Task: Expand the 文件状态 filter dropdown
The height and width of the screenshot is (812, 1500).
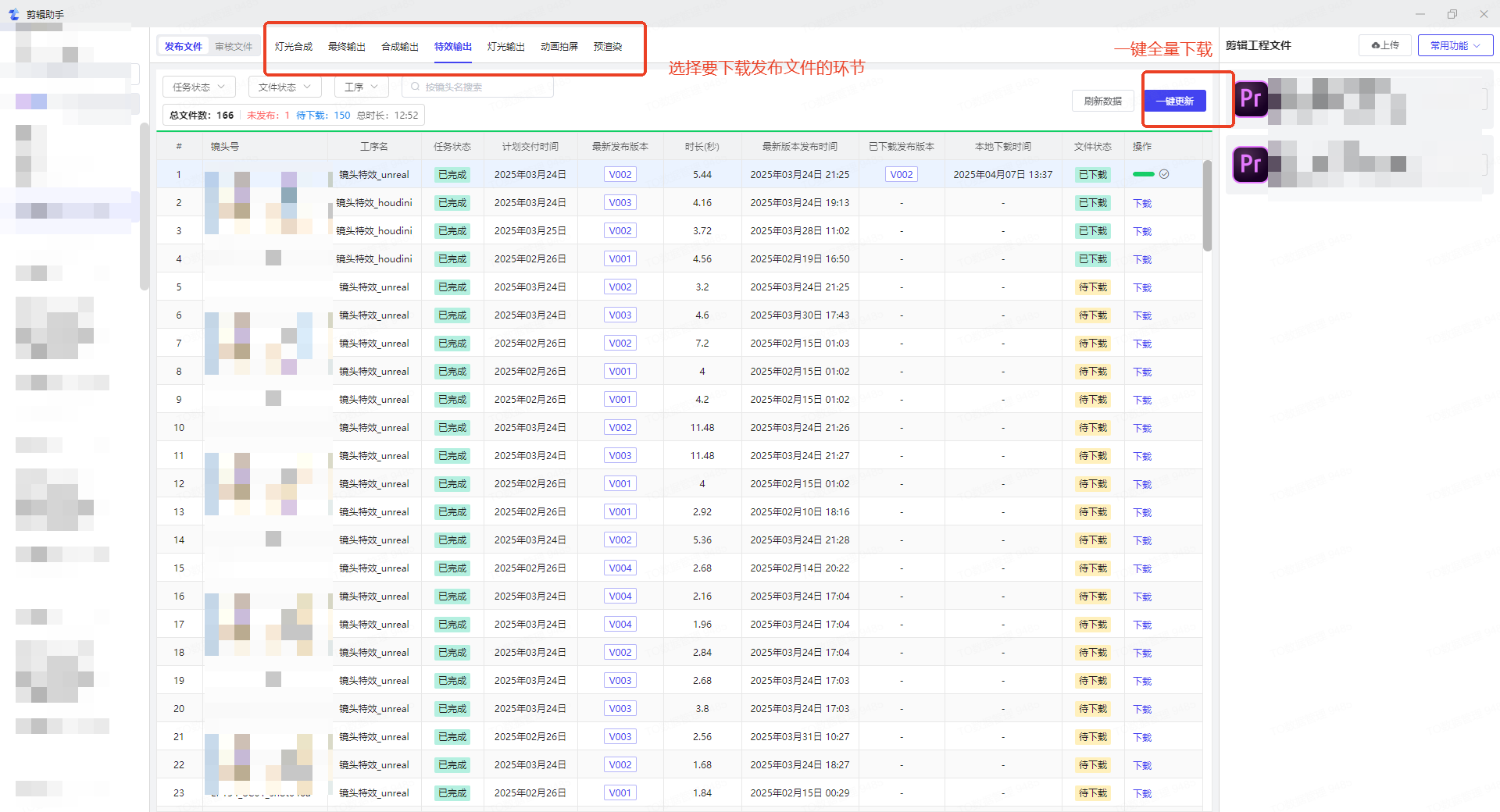Action: coord(284,87)
